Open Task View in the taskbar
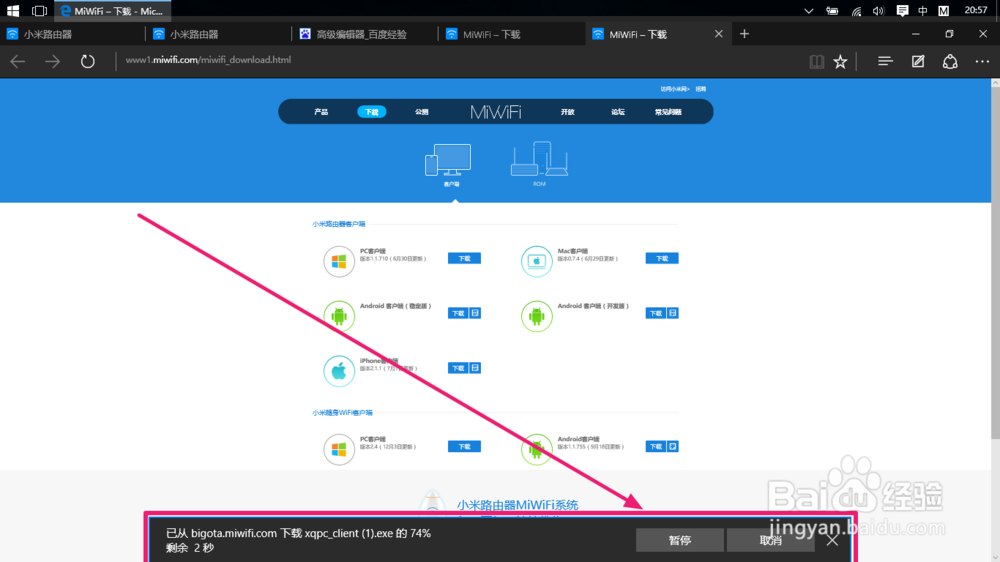 40,11
